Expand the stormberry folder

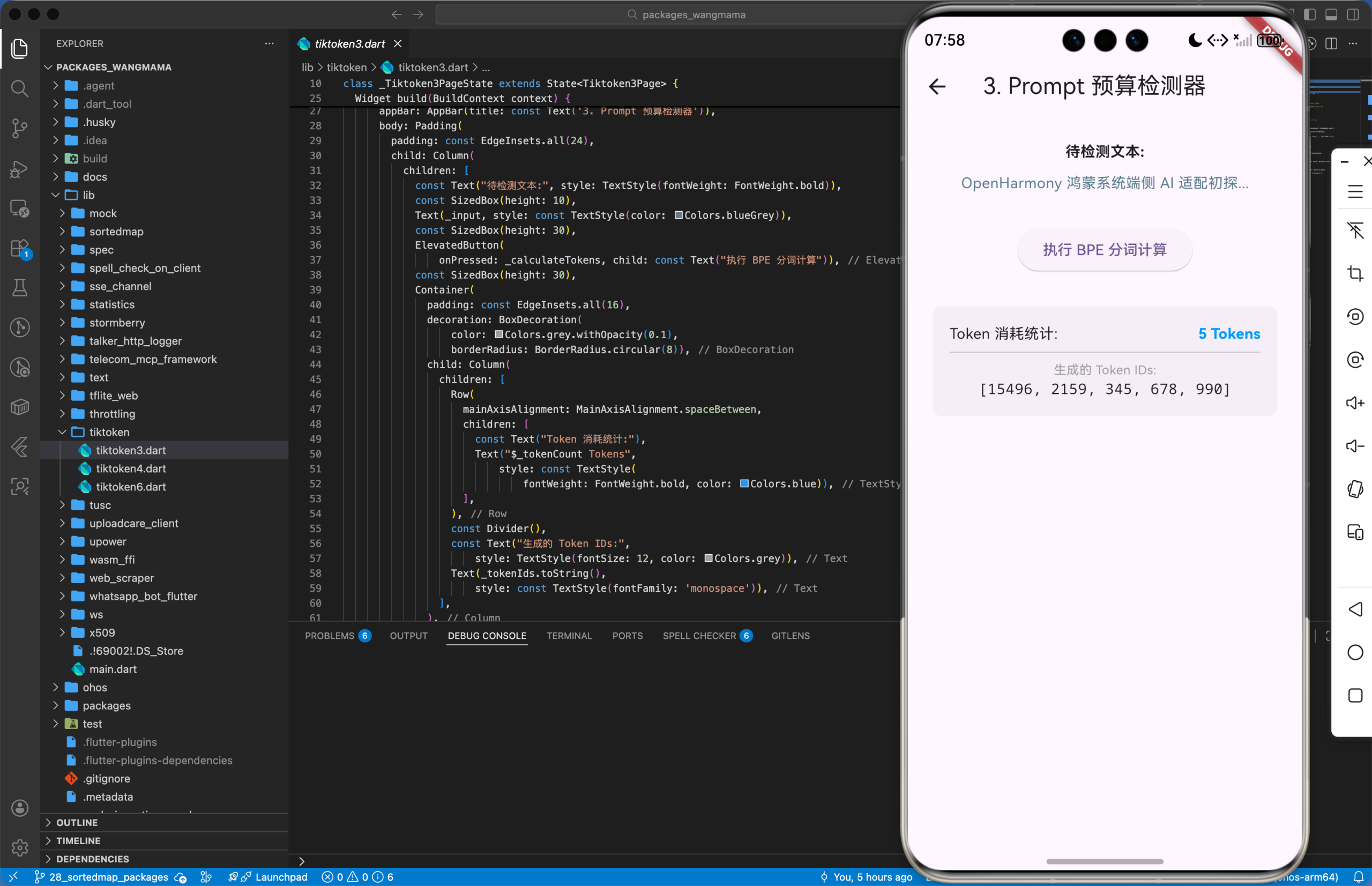pos(117,323)
